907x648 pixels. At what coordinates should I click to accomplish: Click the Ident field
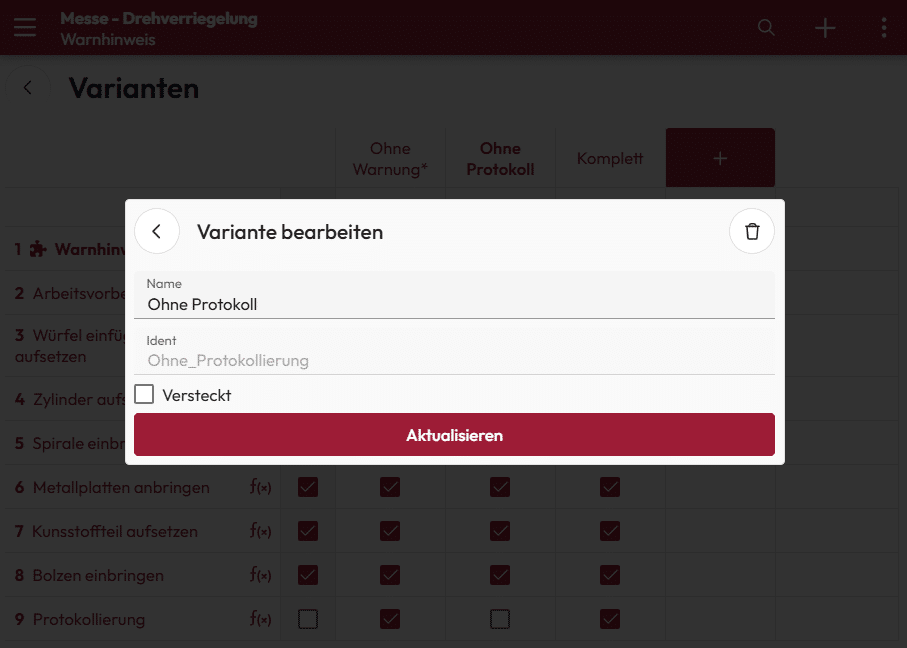pos(454,360)
